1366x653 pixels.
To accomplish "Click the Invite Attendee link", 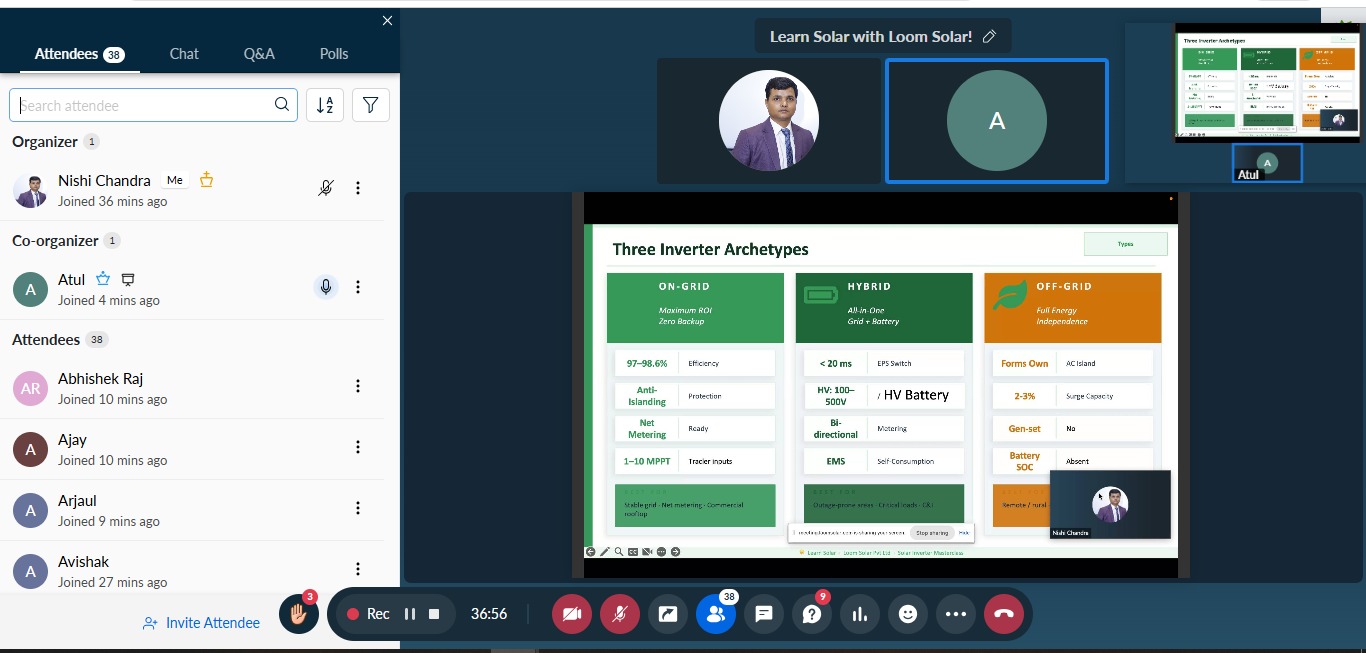I will click(202, 623).
